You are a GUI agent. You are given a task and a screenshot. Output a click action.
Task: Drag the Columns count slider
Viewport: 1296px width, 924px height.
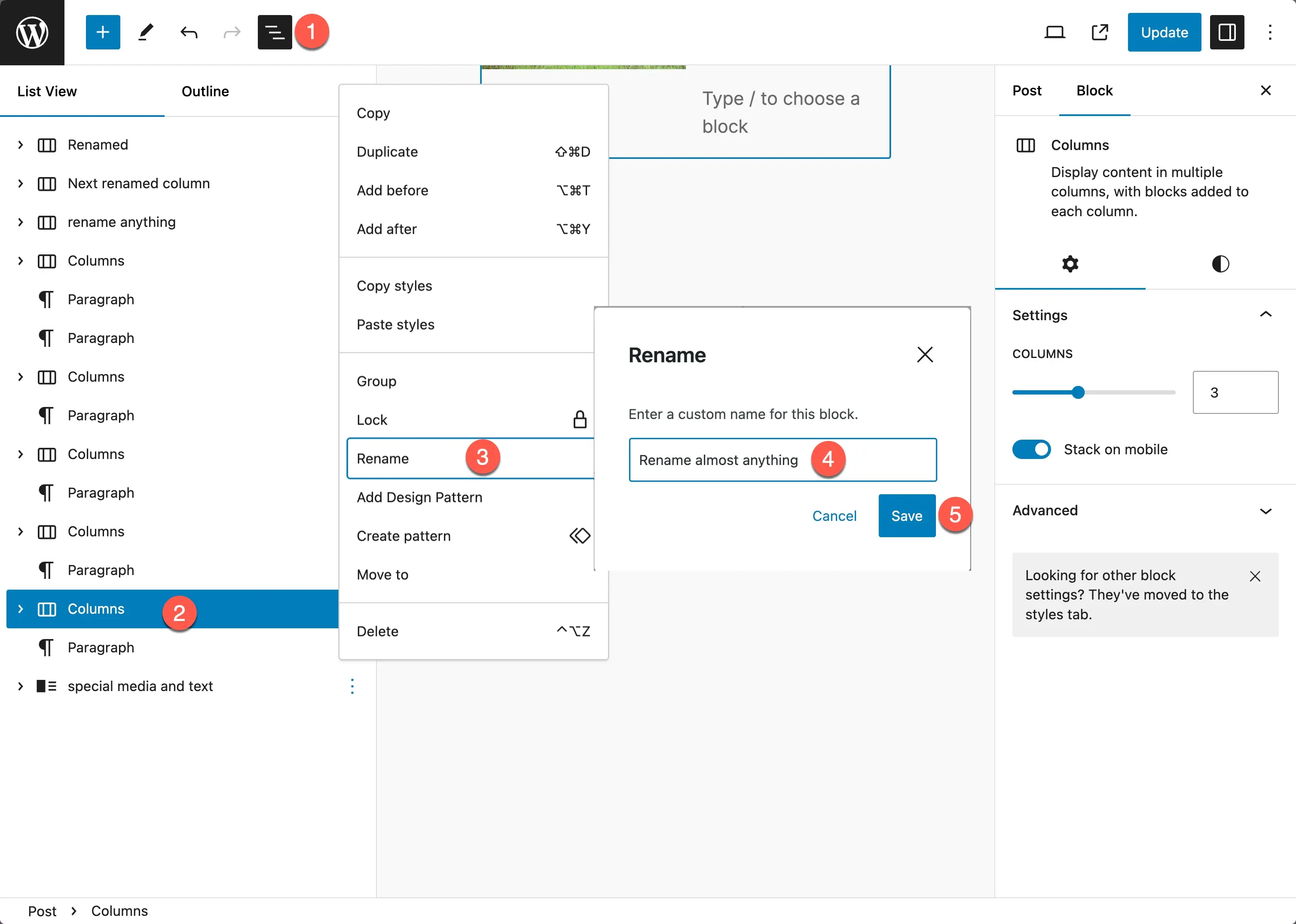(1078, 392)
